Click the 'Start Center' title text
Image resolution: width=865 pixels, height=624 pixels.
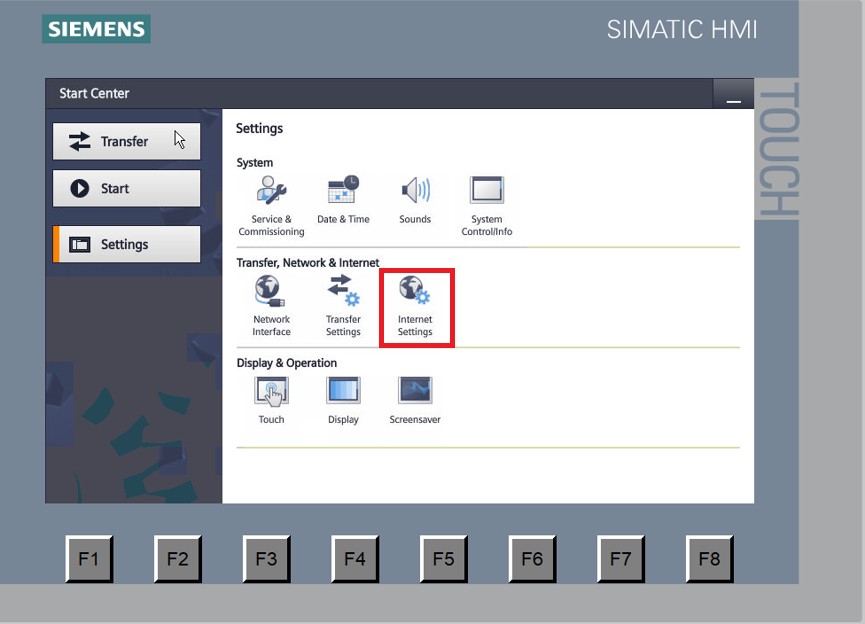pos(94,93)
